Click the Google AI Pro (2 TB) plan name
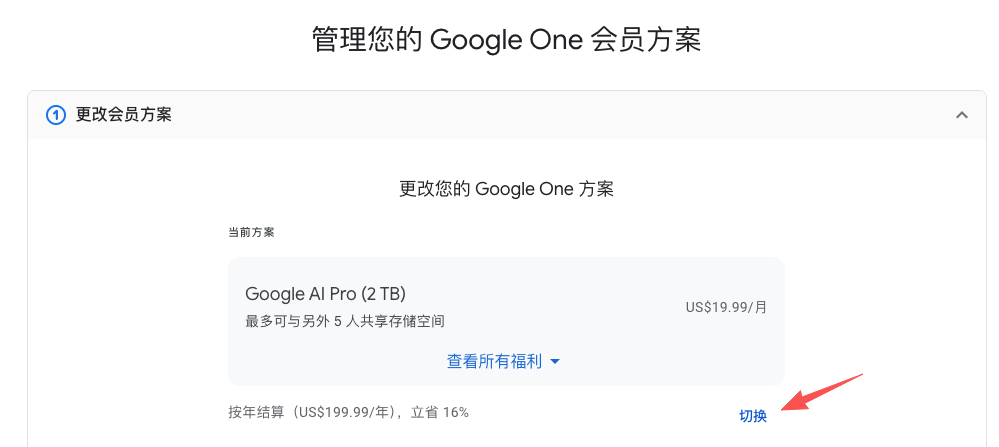Image resolution: width=999 pixels, height=447 pixels. pos(326,294)
